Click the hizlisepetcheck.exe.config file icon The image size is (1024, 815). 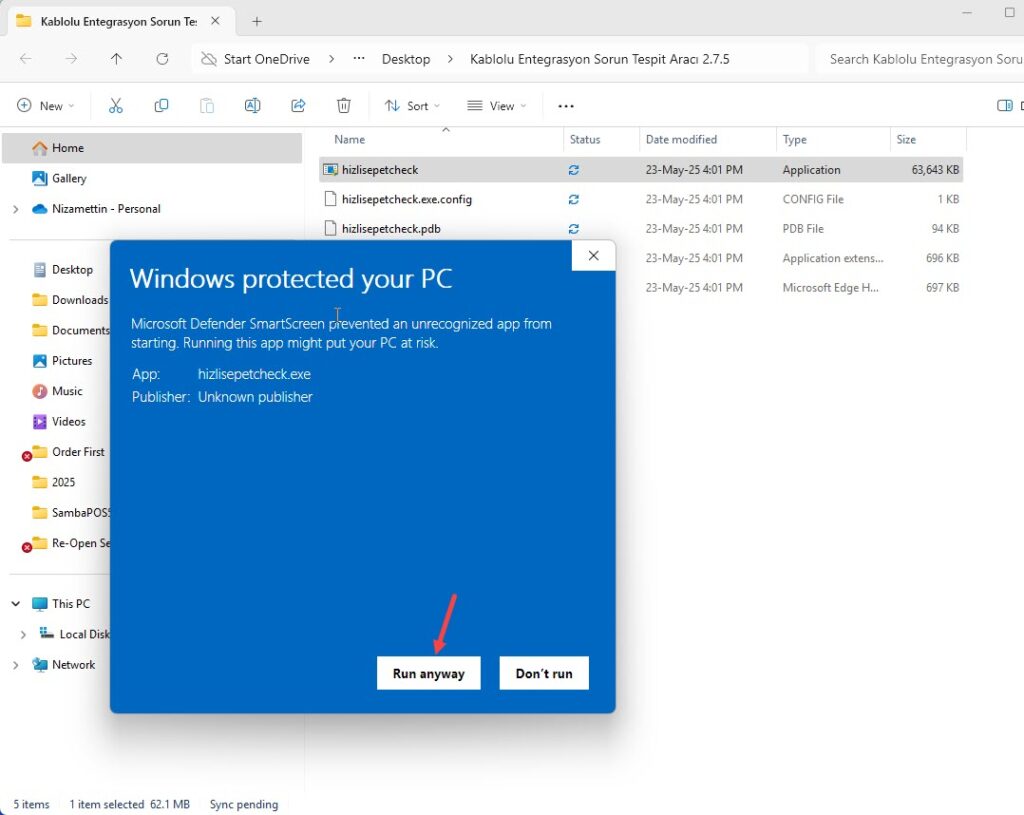pyautogui.click(x=330, y=199)
